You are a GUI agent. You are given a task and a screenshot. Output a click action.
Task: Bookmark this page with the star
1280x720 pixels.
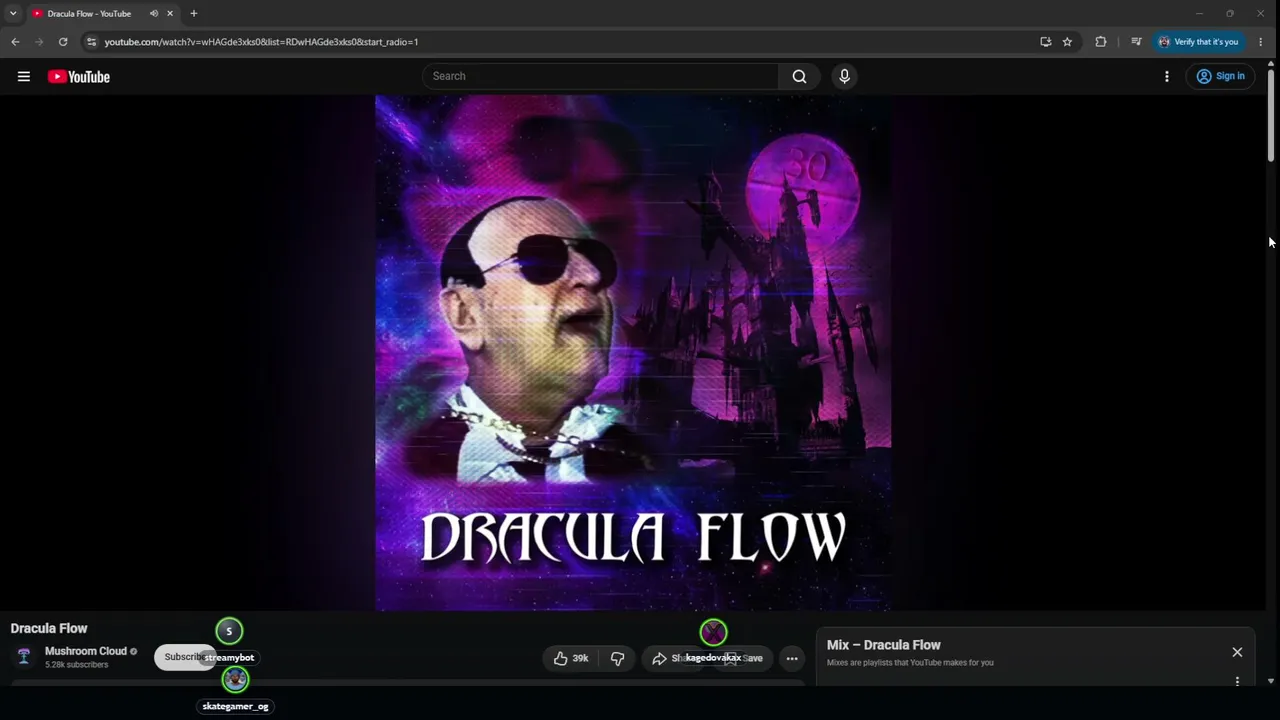click(x=1067, y=42)
